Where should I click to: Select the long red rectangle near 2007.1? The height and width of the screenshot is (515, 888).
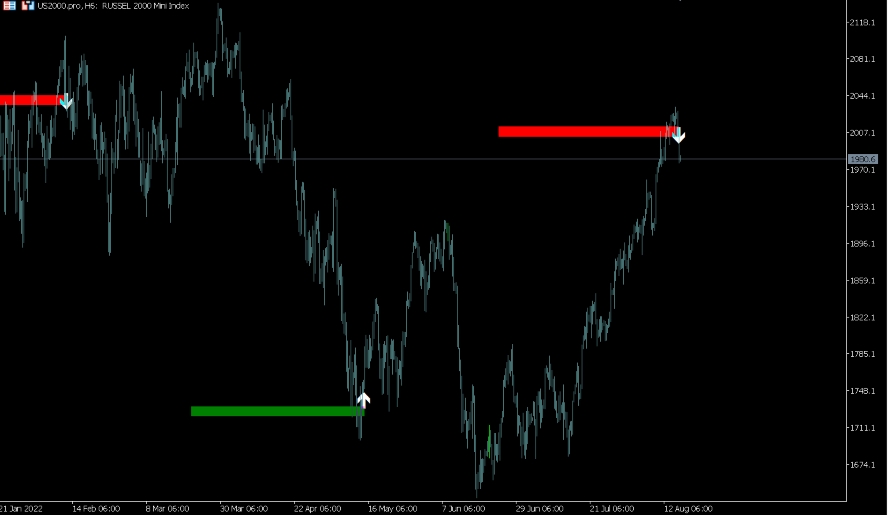click(x=587, y=131)
